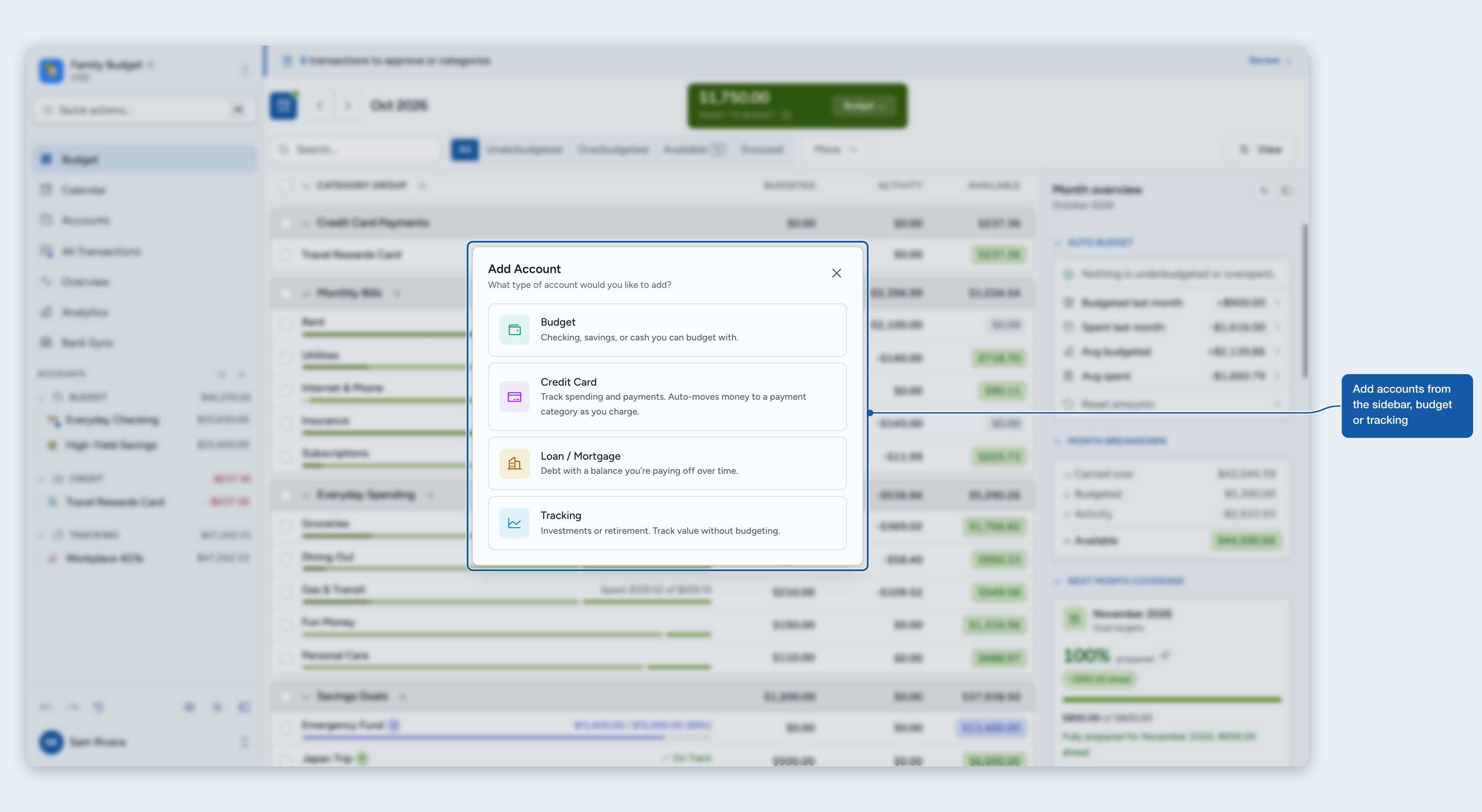Select the Tracking account type
The height and width of the screenshot is (812, 1482).
pyautogui.click(x=667, y=523)
